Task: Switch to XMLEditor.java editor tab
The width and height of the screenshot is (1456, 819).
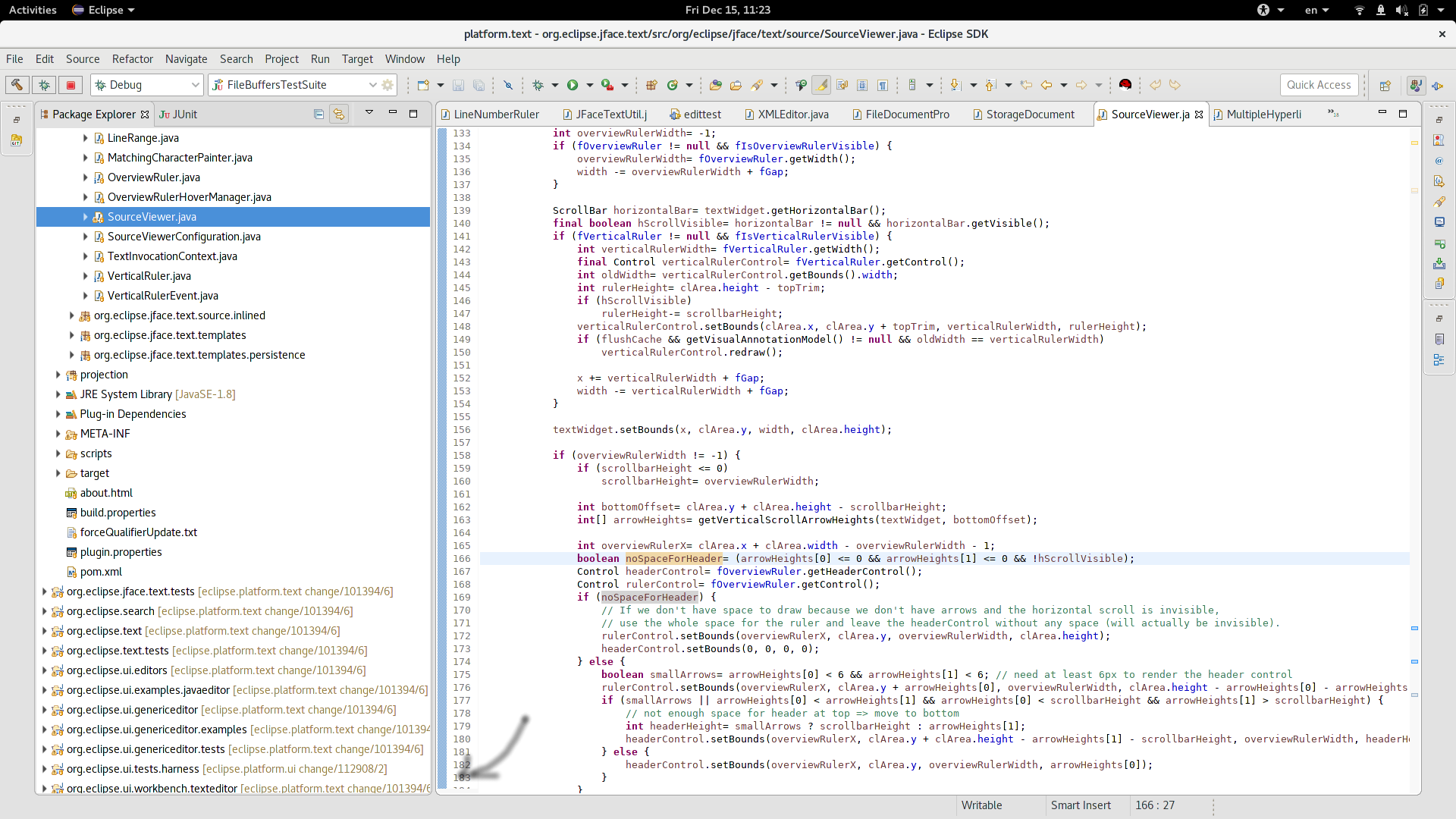Action: 786,115
